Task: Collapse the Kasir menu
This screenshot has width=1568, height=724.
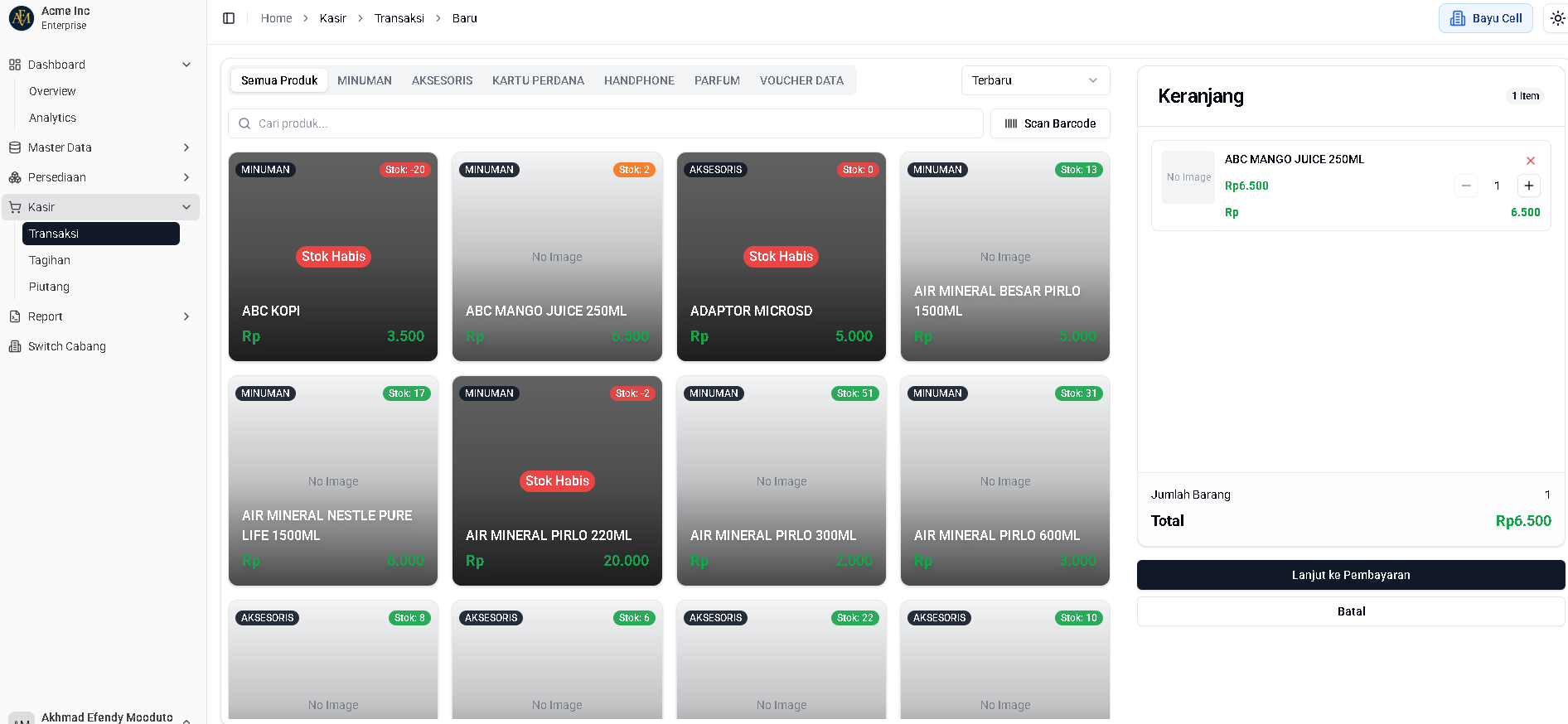Action: click(186, 207)
